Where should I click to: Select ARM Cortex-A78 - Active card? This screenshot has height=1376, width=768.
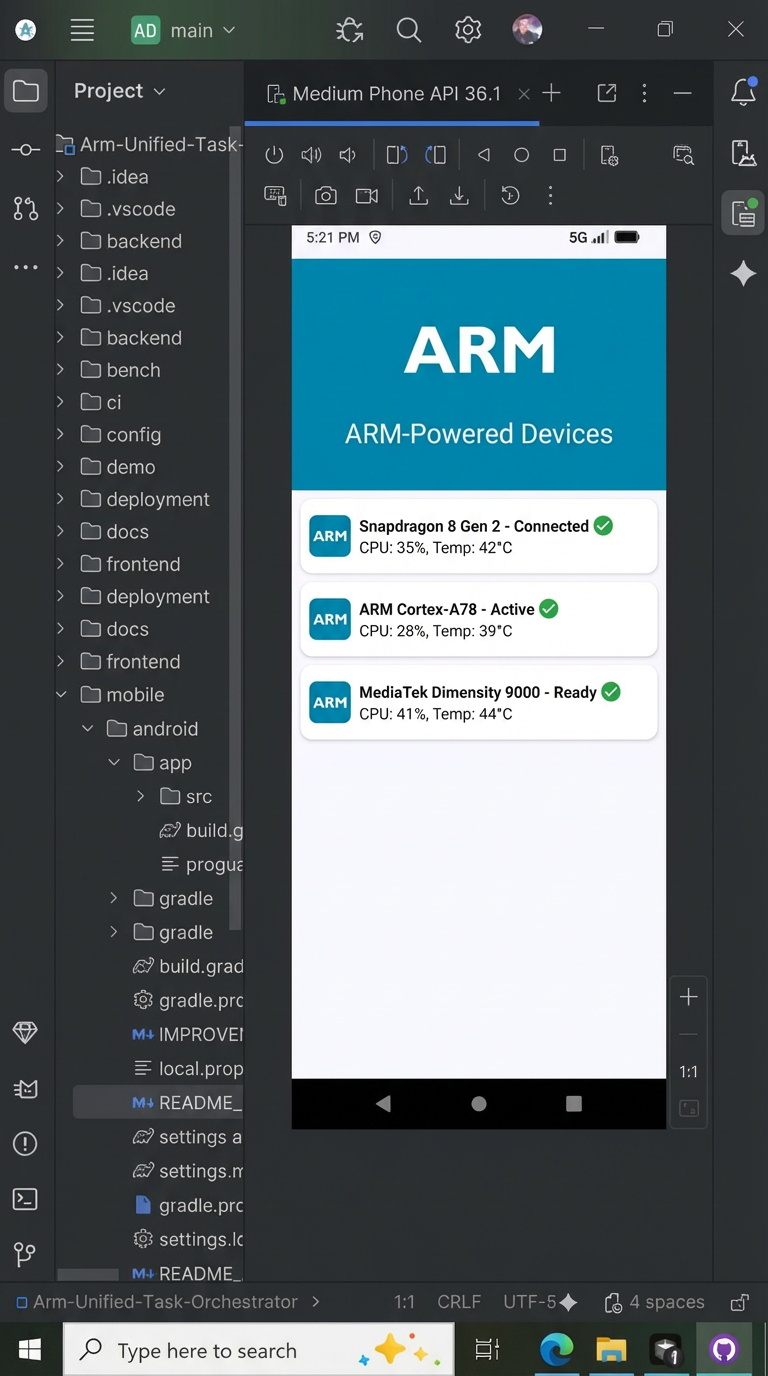479,619
